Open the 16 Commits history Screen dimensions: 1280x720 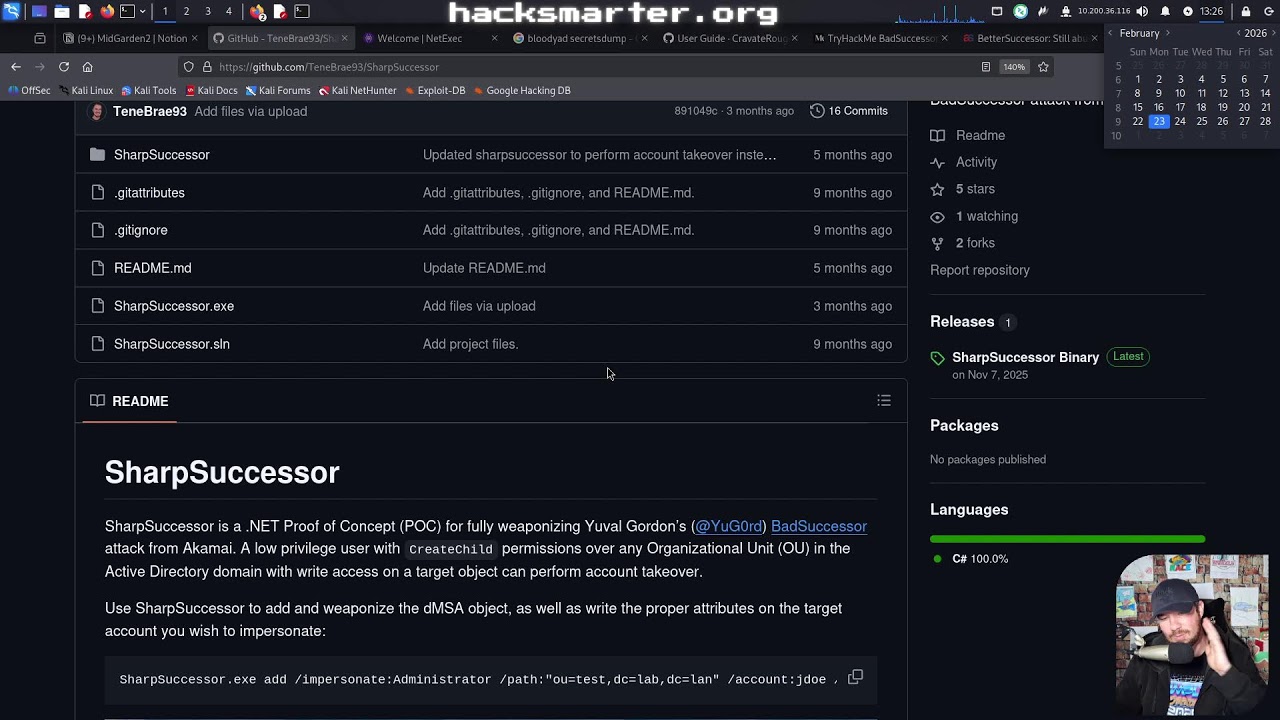click(849, 111)
